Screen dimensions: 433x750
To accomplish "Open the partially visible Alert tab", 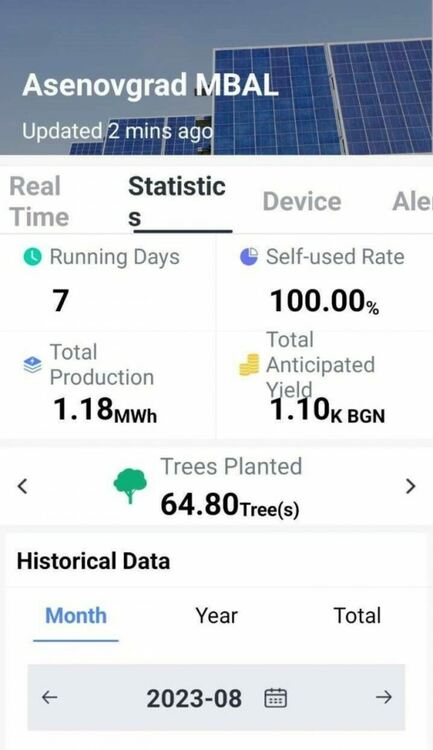I will [x=412, y=201].
